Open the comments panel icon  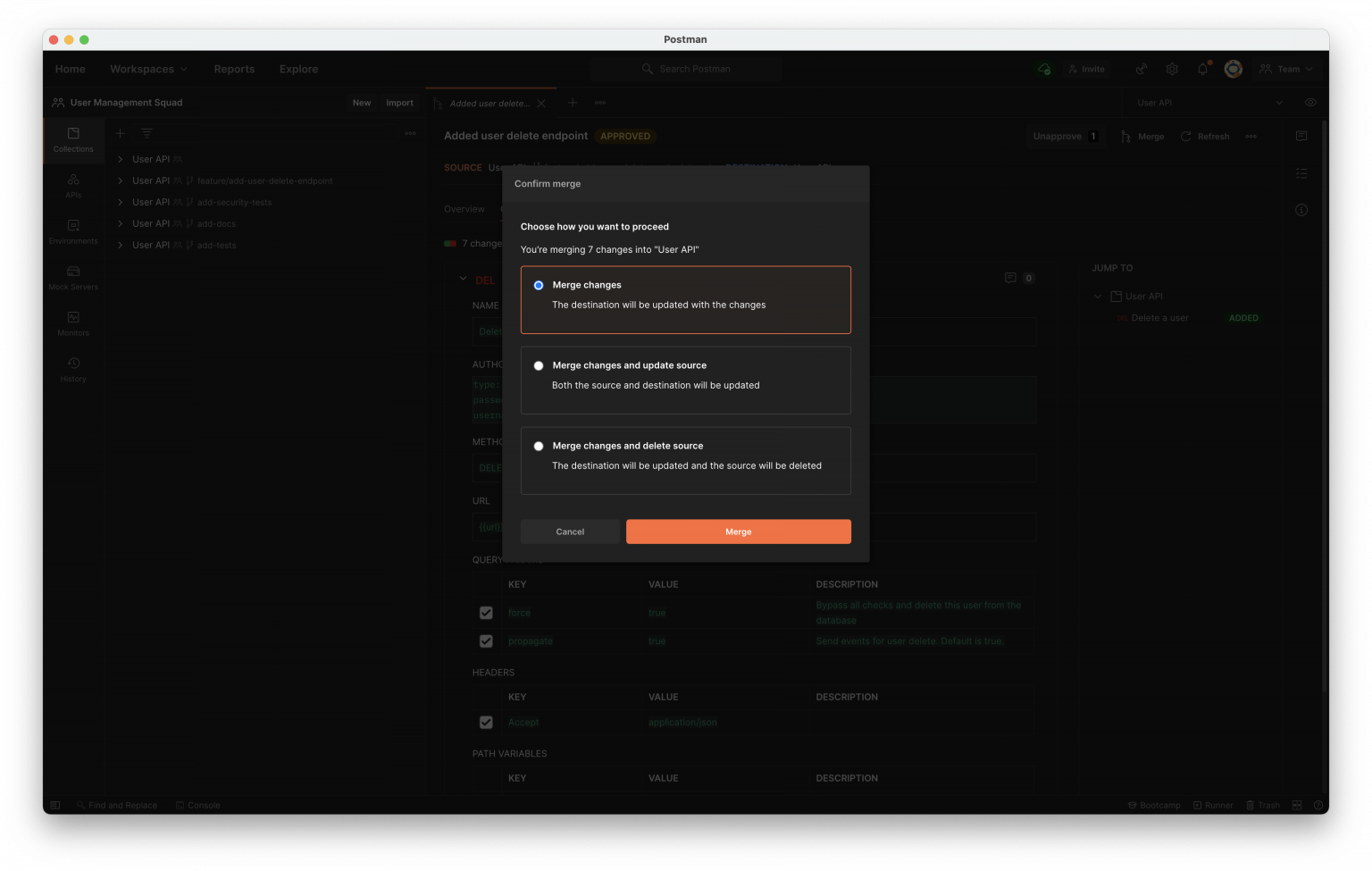(x=1301, y=136)
